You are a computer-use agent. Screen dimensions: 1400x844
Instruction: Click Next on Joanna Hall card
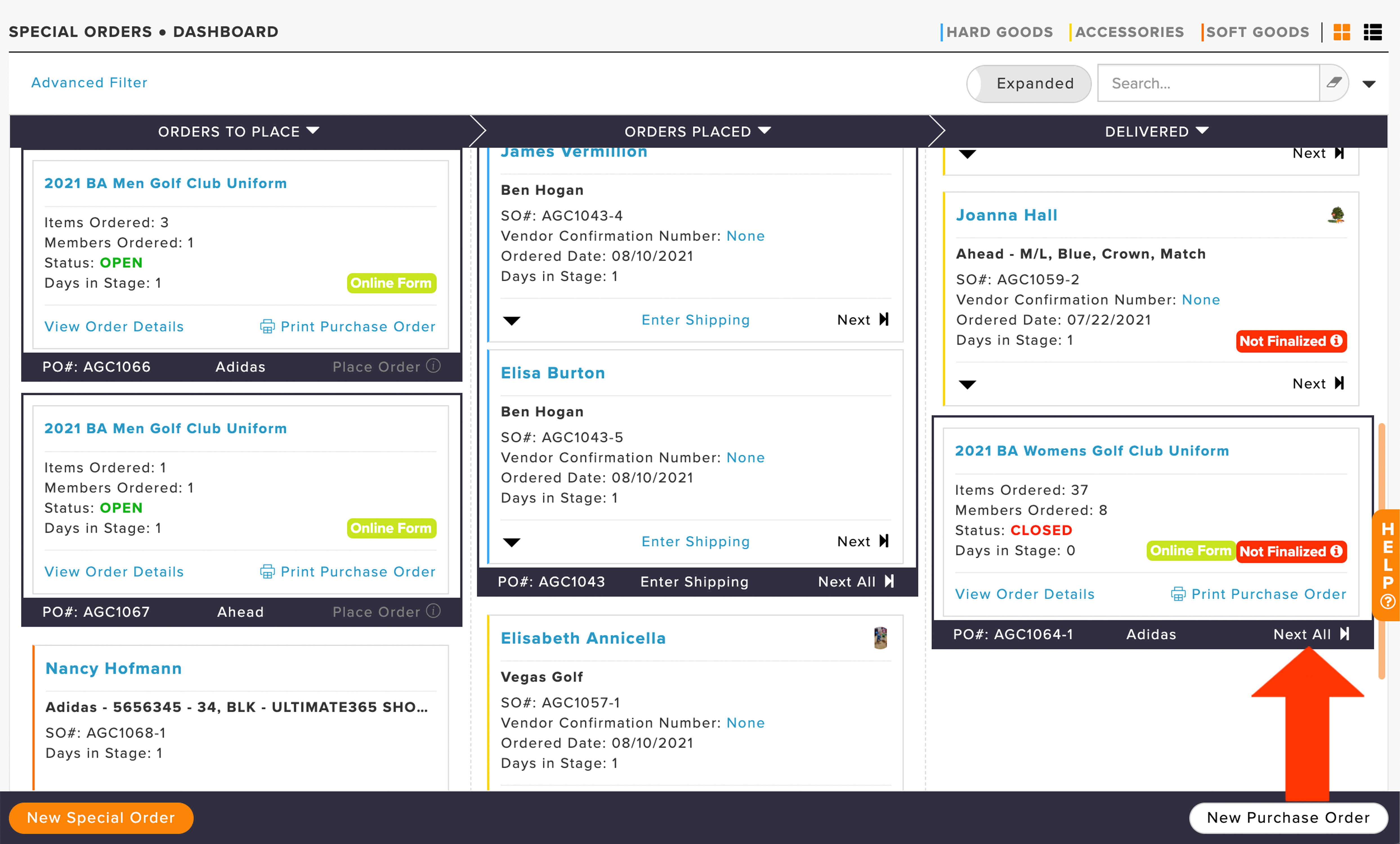[1309, 383]
